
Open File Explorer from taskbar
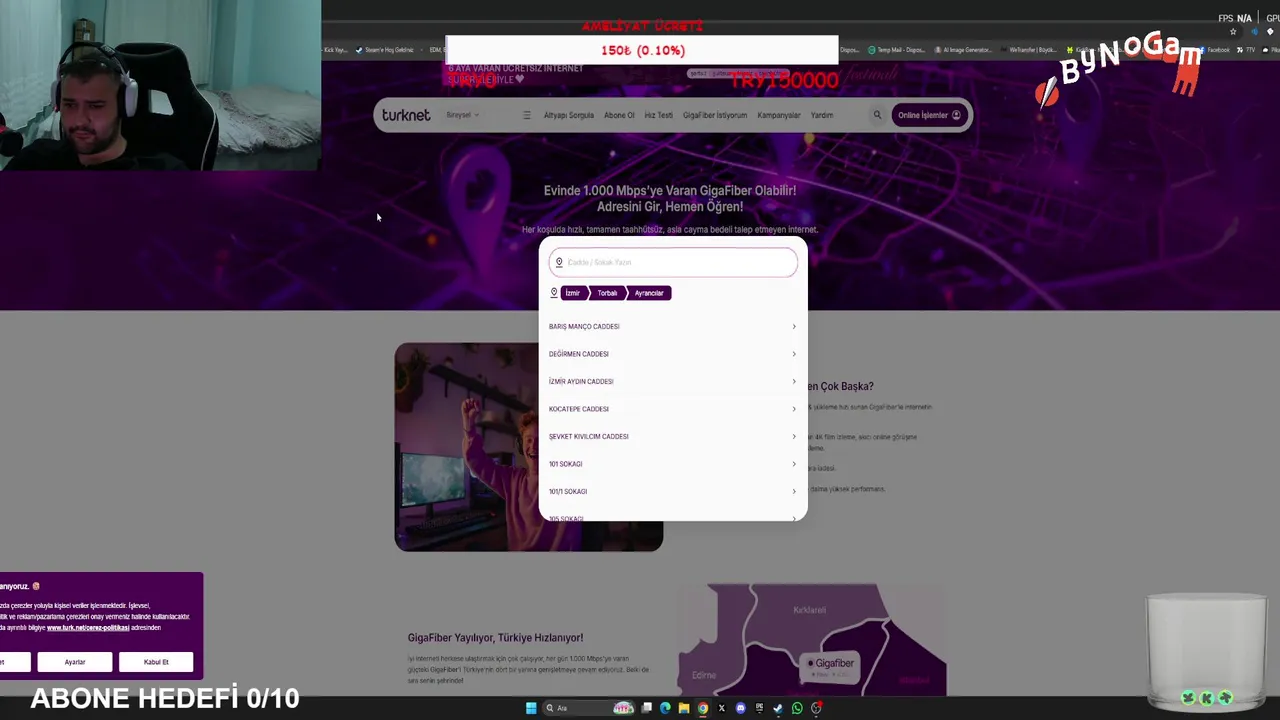(684, 708)
